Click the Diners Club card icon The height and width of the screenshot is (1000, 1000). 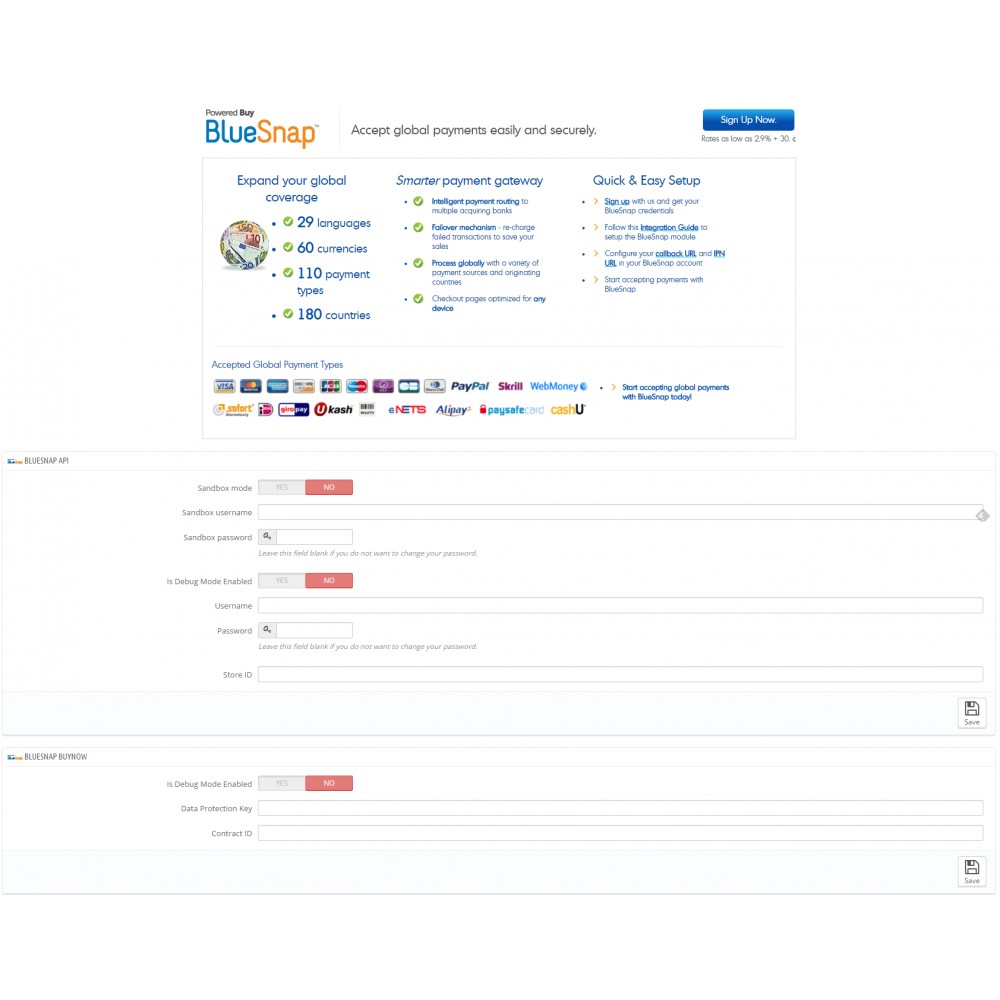point(435,386)
